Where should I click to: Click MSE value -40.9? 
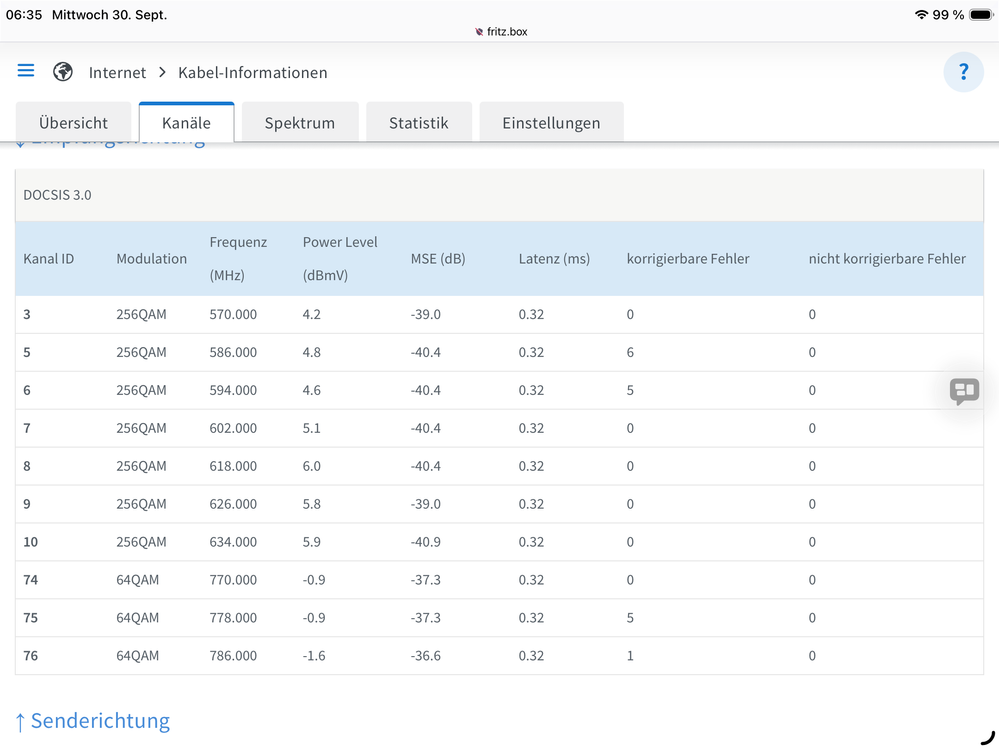pos(426,542)
